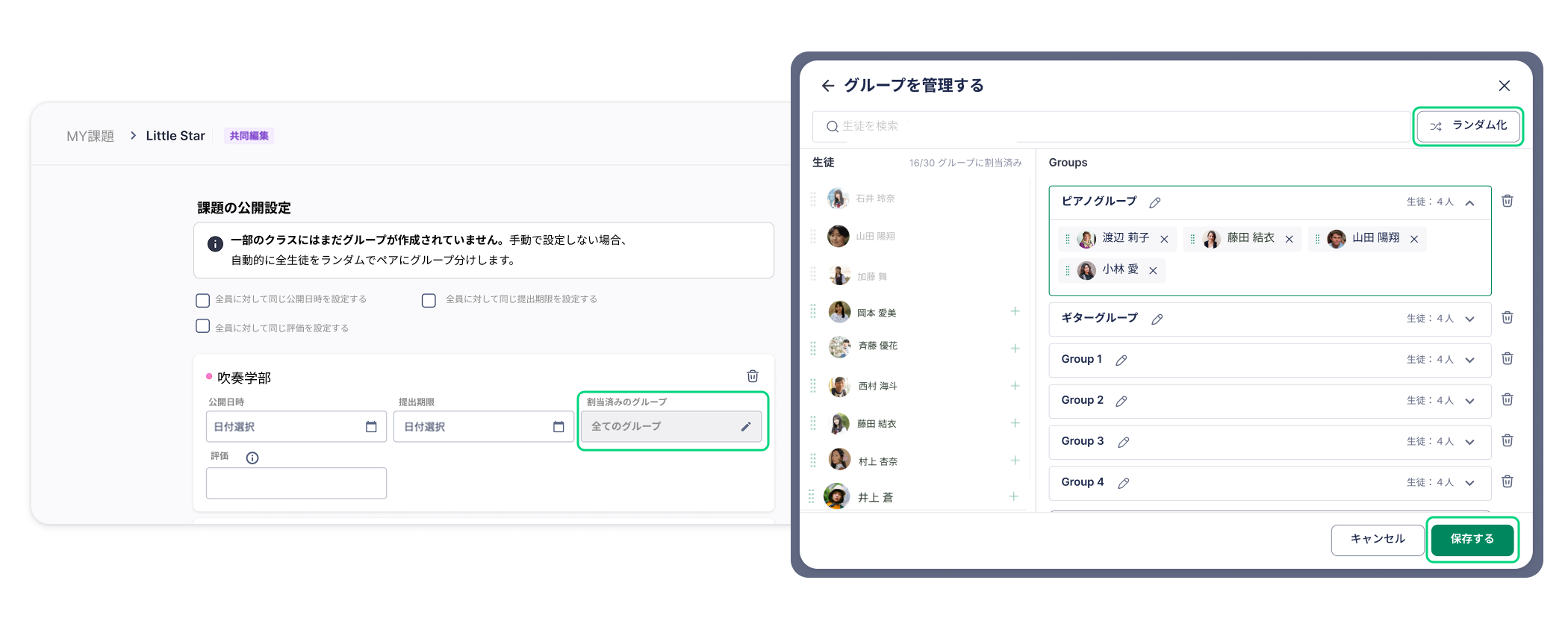1568x627 pixels.
Task: Open the calendar icon in 公開日時 field
Action: click(x=371, y=427)
